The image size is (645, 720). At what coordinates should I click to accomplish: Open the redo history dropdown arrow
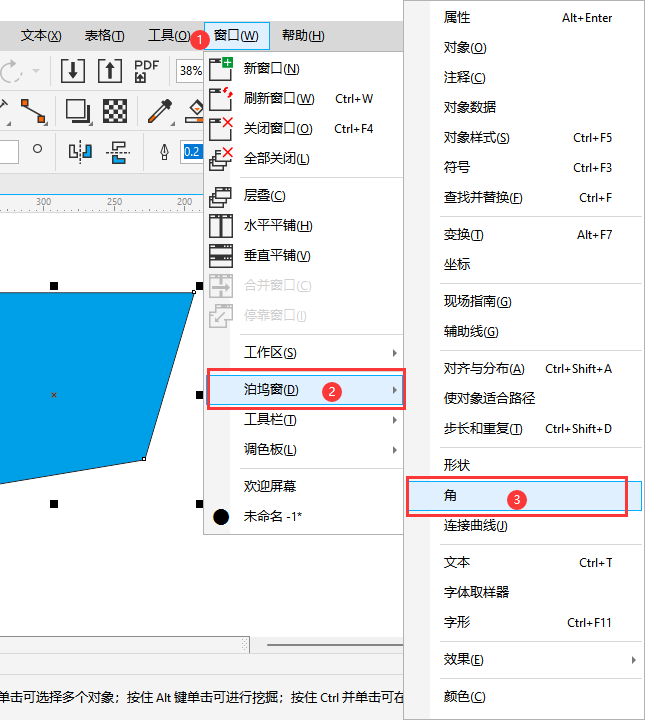pos(36,71)
